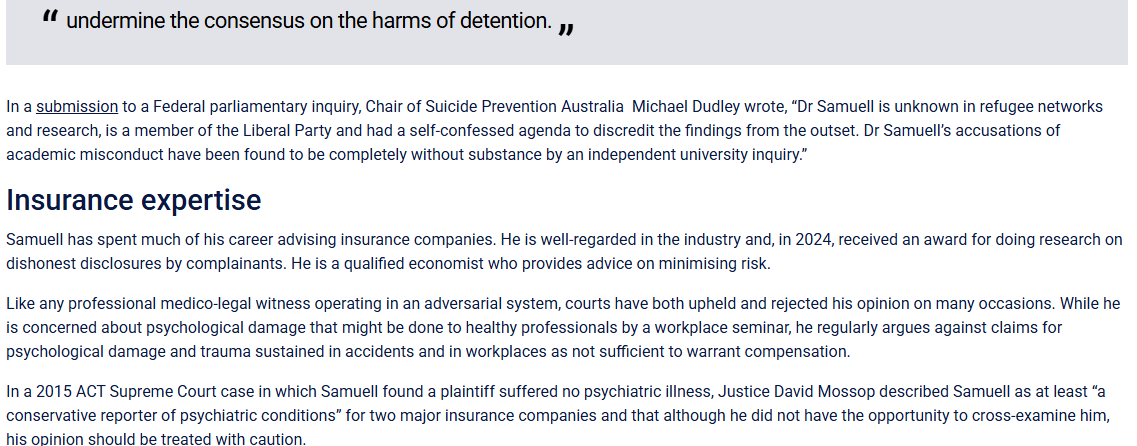1137x446 pixels.
Task: Open the "submission" hyperlink
Action: pyautogui.click(x=77, y=106)
